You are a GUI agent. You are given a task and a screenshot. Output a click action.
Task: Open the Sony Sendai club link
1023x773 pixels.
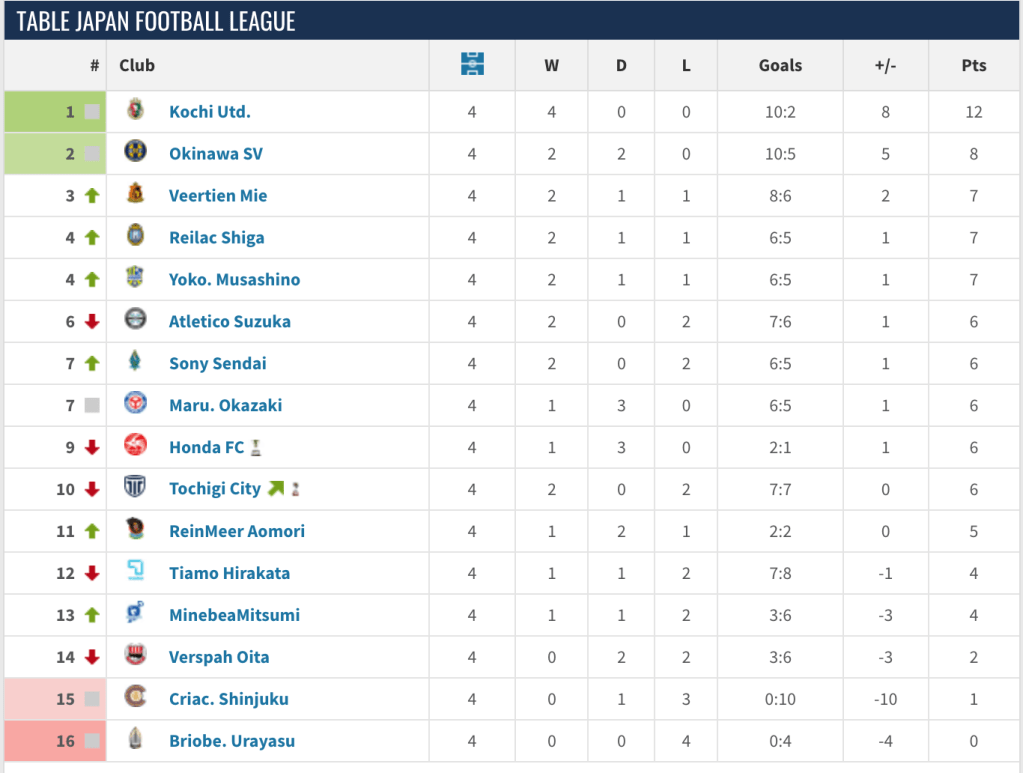point(218,364)
